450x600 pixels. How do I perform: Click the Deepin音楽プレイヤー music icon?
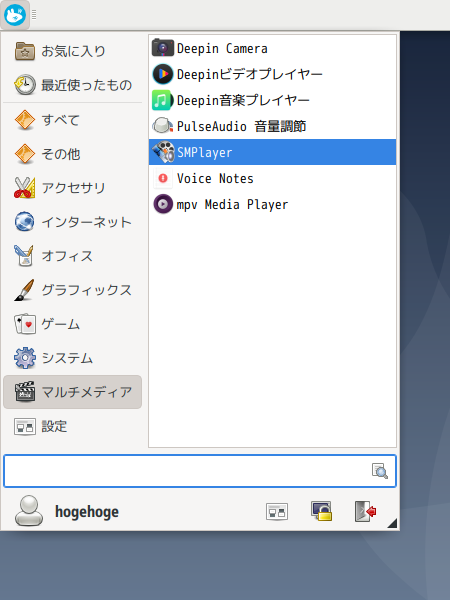[x=163, y=100]
